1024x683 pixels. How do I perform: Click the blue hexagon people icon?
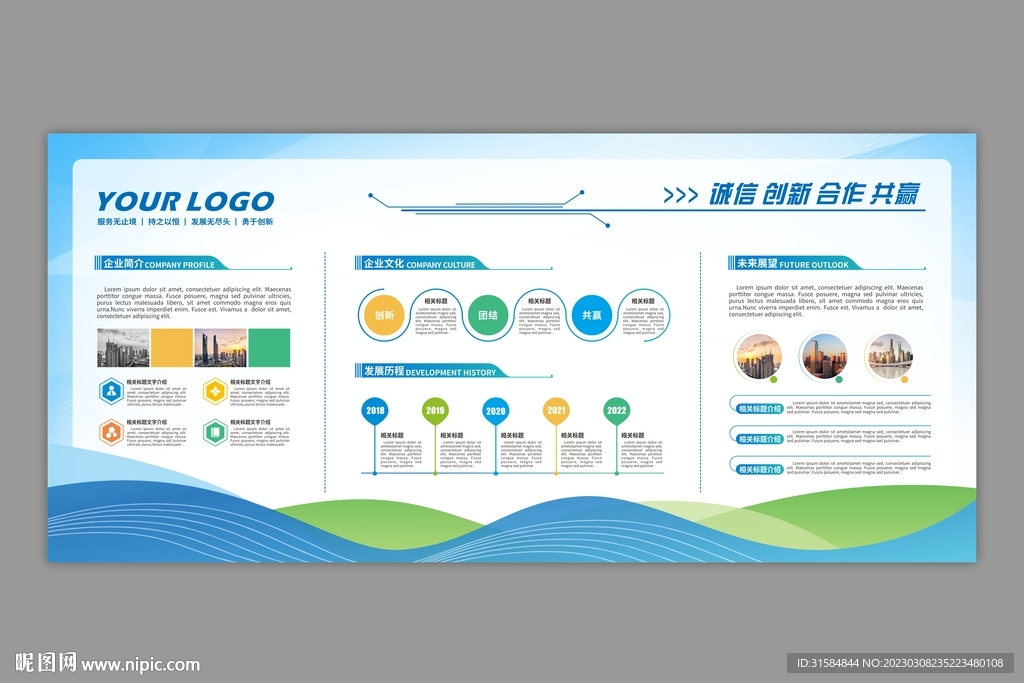[112, 392]
